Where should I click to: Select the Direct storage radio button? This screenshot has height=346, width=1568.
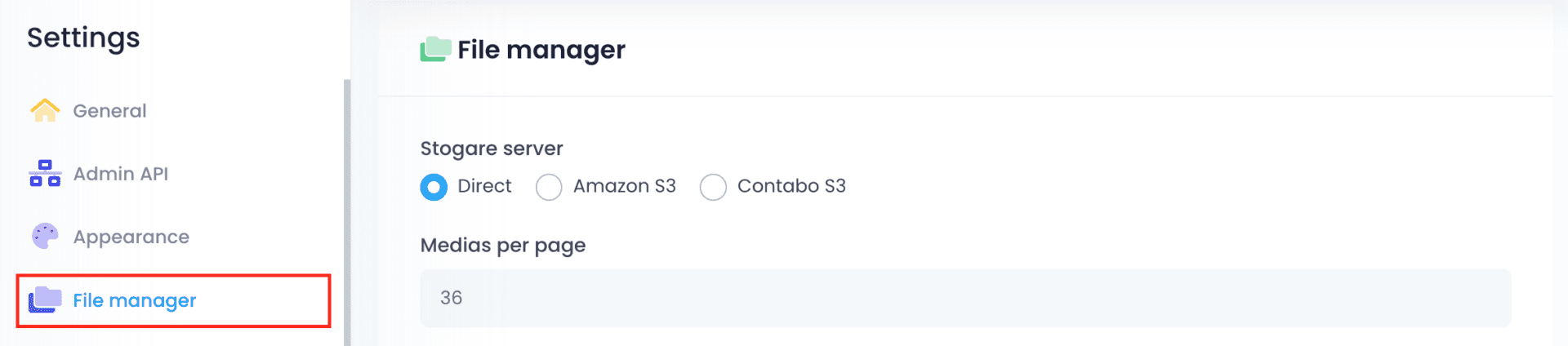click(x=434, y=187)
